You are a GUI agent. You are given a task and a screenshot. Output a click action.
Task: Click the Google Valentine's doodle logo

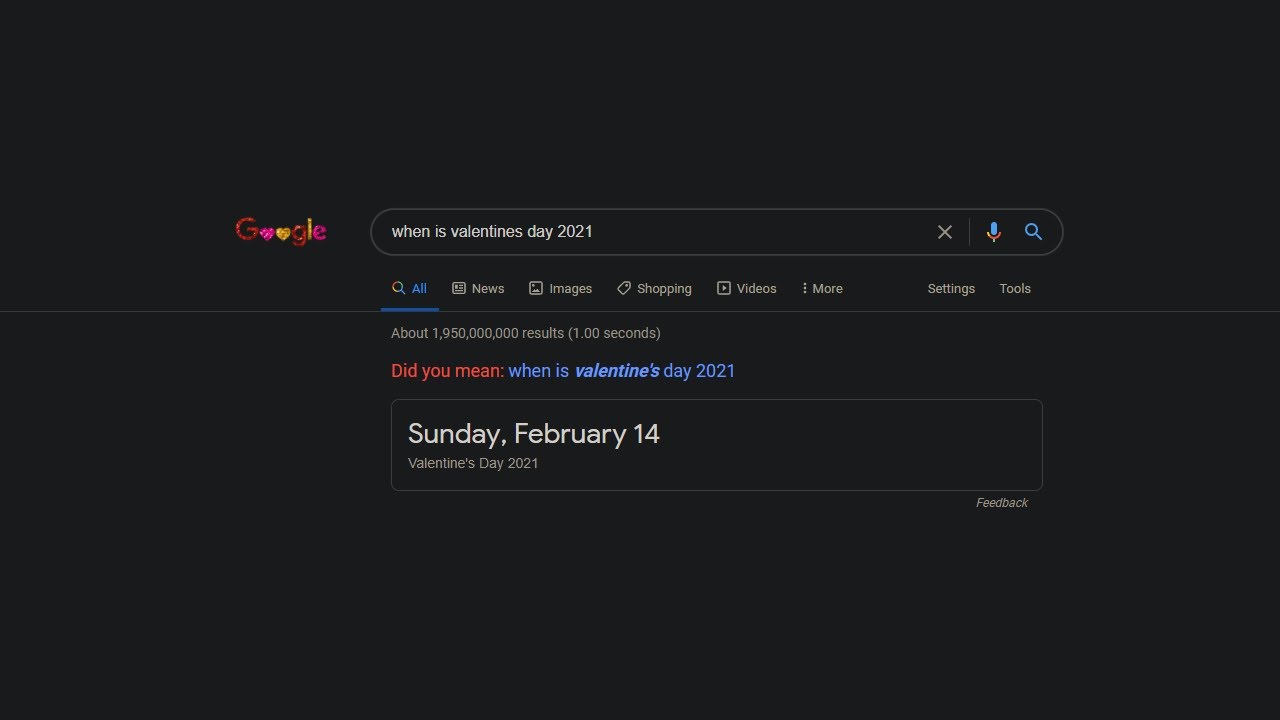click(281, 231)
